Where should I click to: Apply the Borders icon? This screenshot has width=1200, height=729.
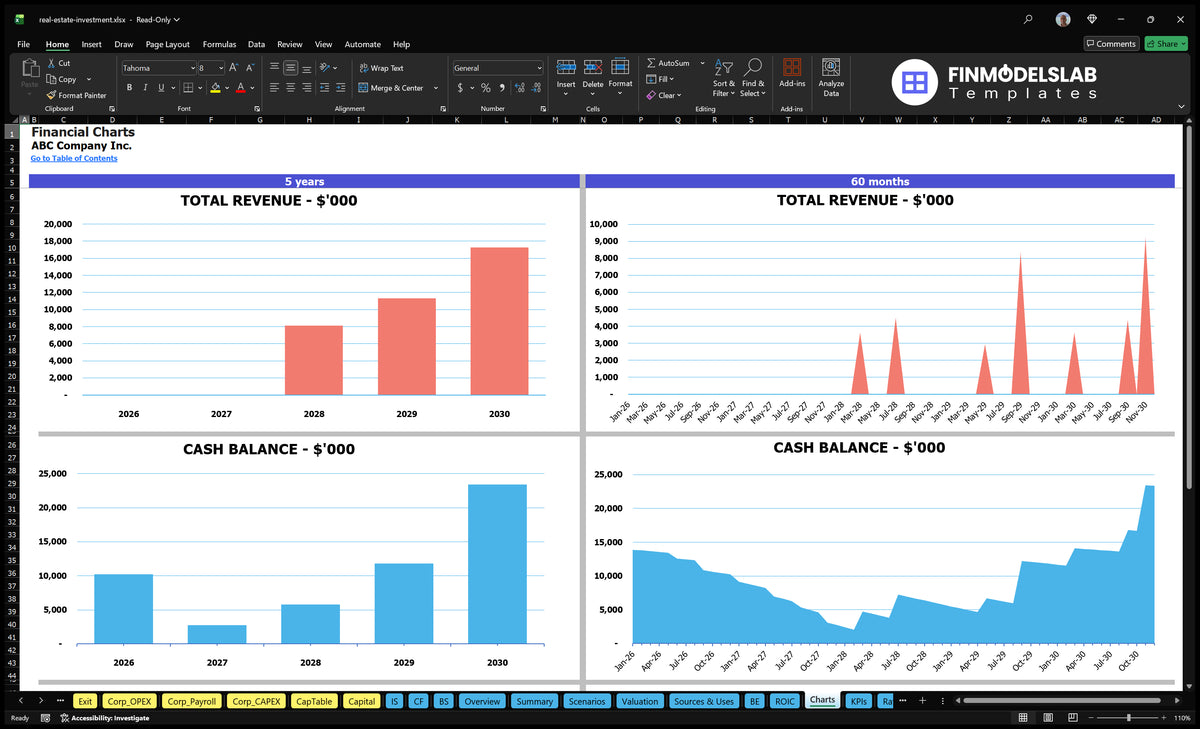[188, 88]
